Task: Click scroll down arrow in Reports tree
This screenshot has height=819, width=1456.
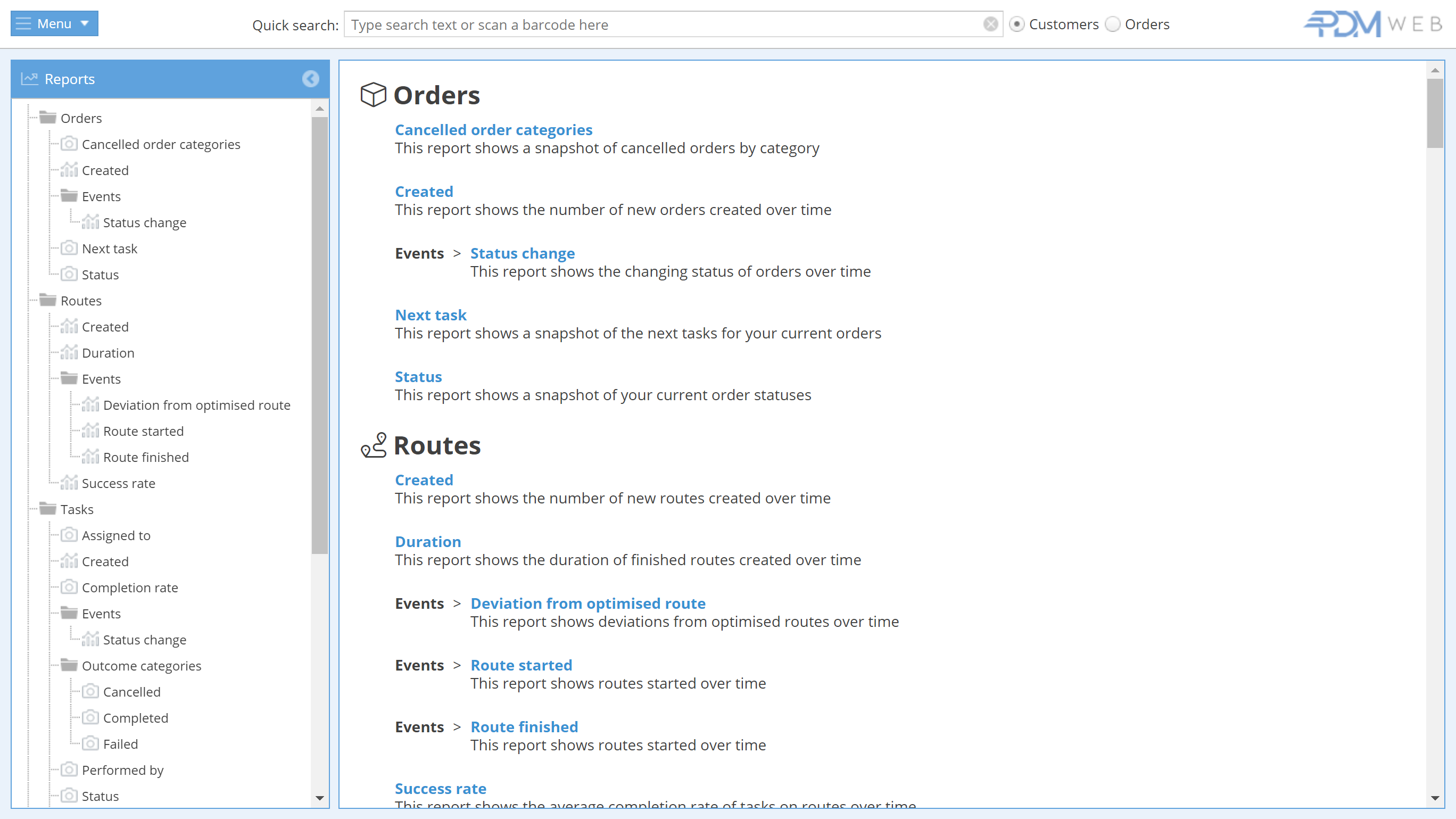Action: point(320,798)
